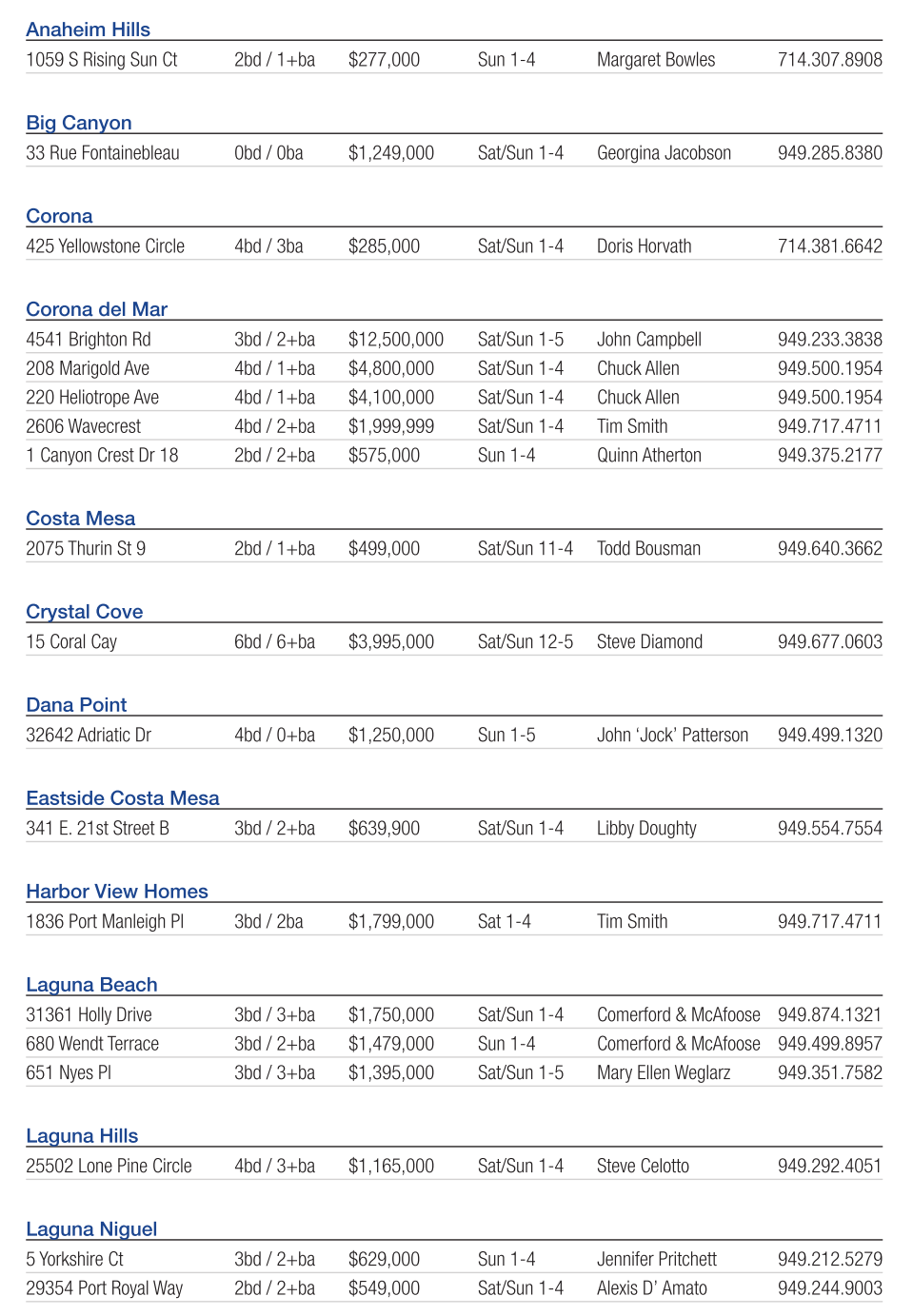Open the Anaheim Hills heading link
913x1316 pixels.
tap(88, 29)
